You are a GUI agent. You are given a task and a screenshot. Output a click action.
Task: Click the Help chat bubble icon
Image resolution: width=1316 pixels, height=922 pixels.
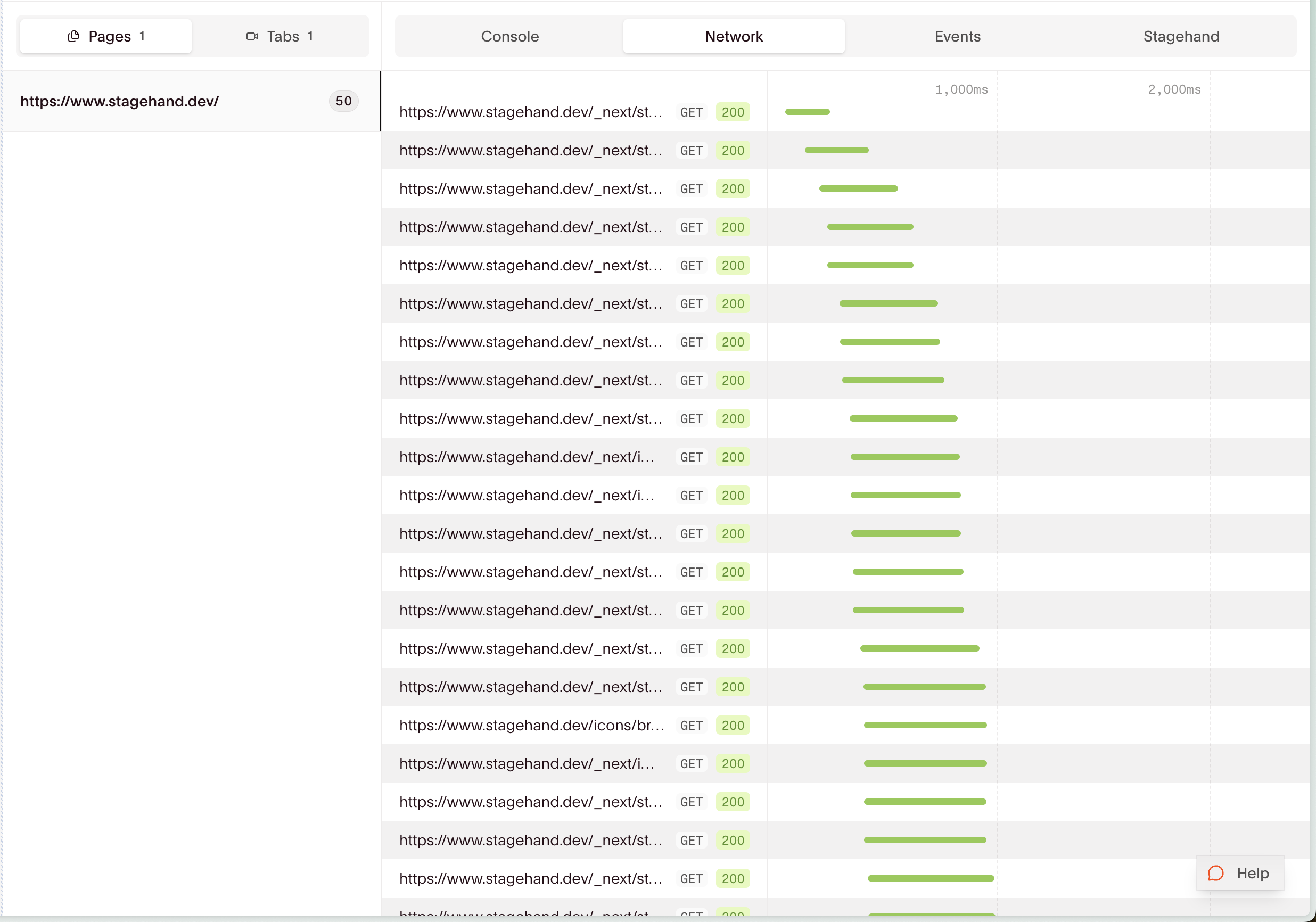point(1215,874)
